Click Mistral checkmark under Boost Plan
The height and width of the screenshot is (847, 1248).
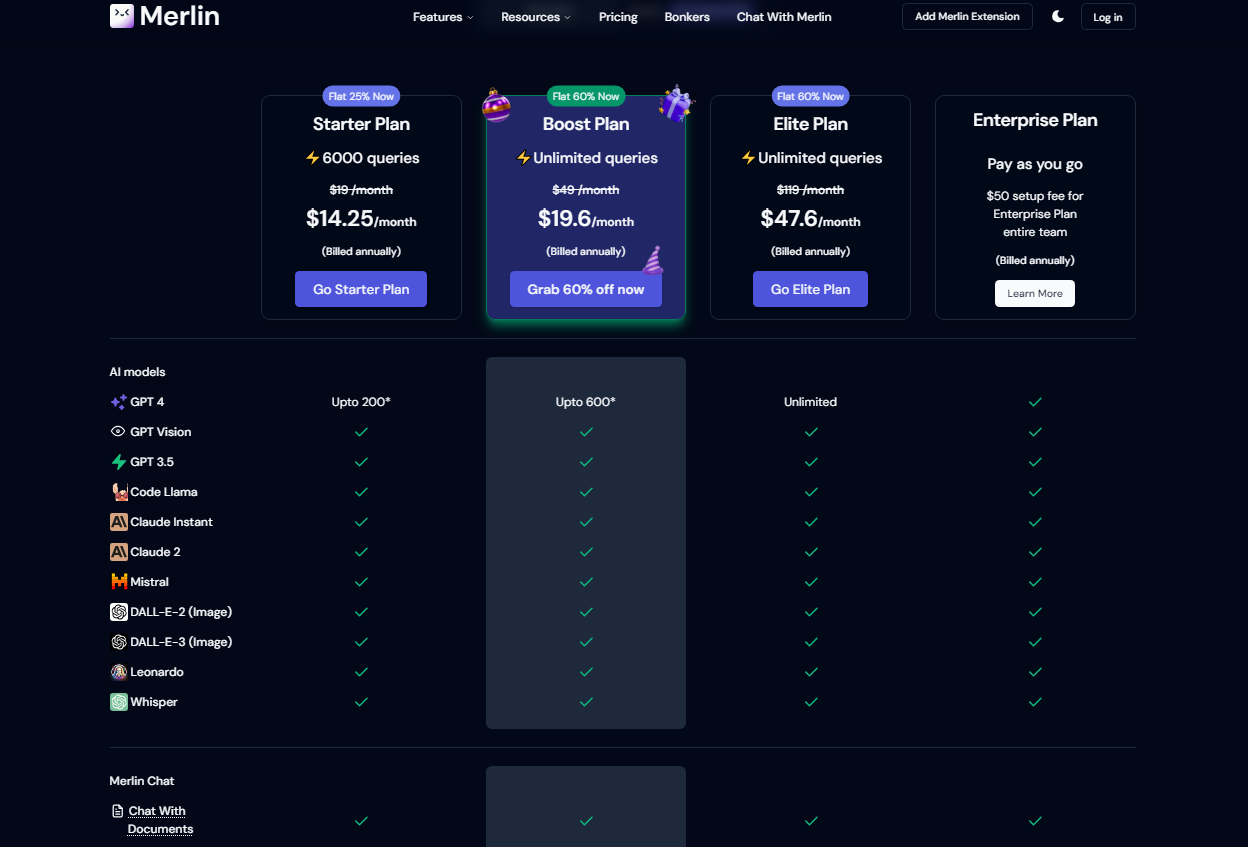[586, 582]
